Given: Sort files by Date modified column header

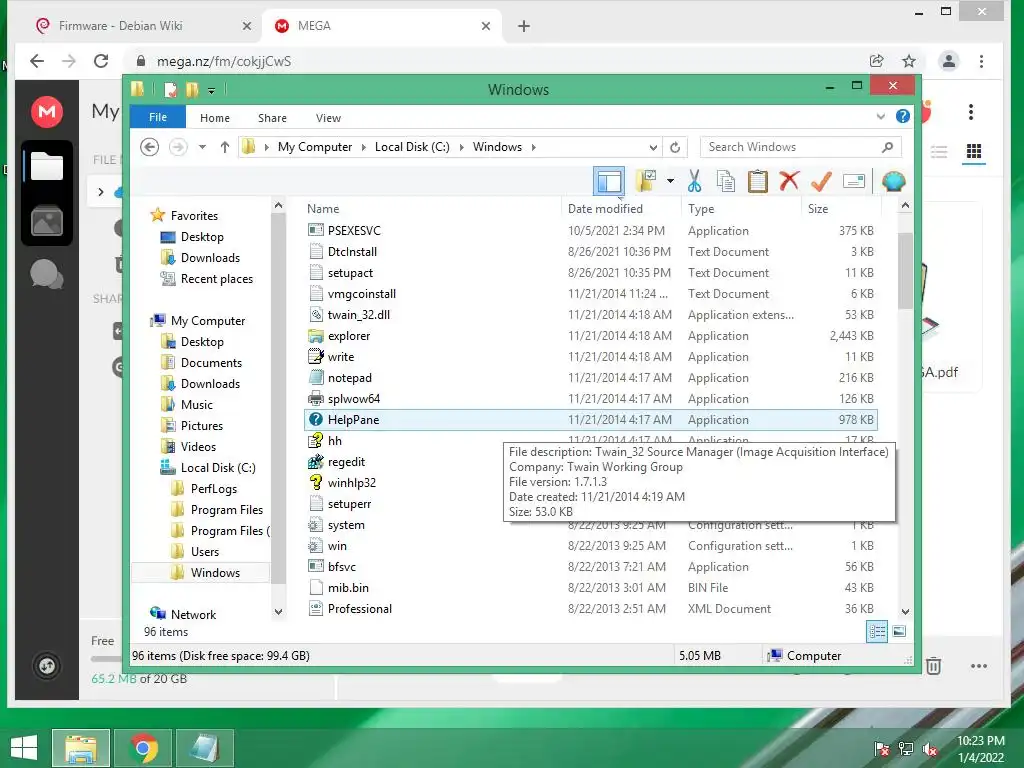Looking at the screenshot, I should tap(621, 208).
